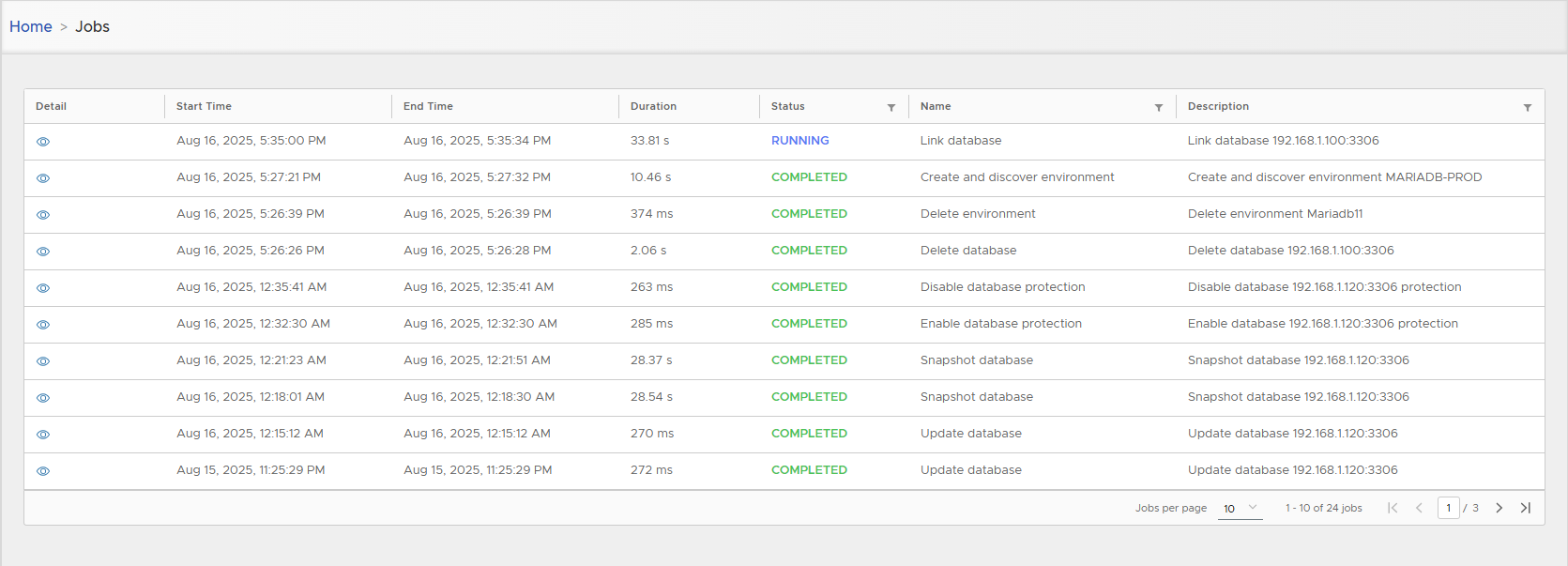Open details of the 12:21:23 AM Snapshot job
Image resolution: width=1568 pixels, height=566 pixels.
tap(43, 361)
